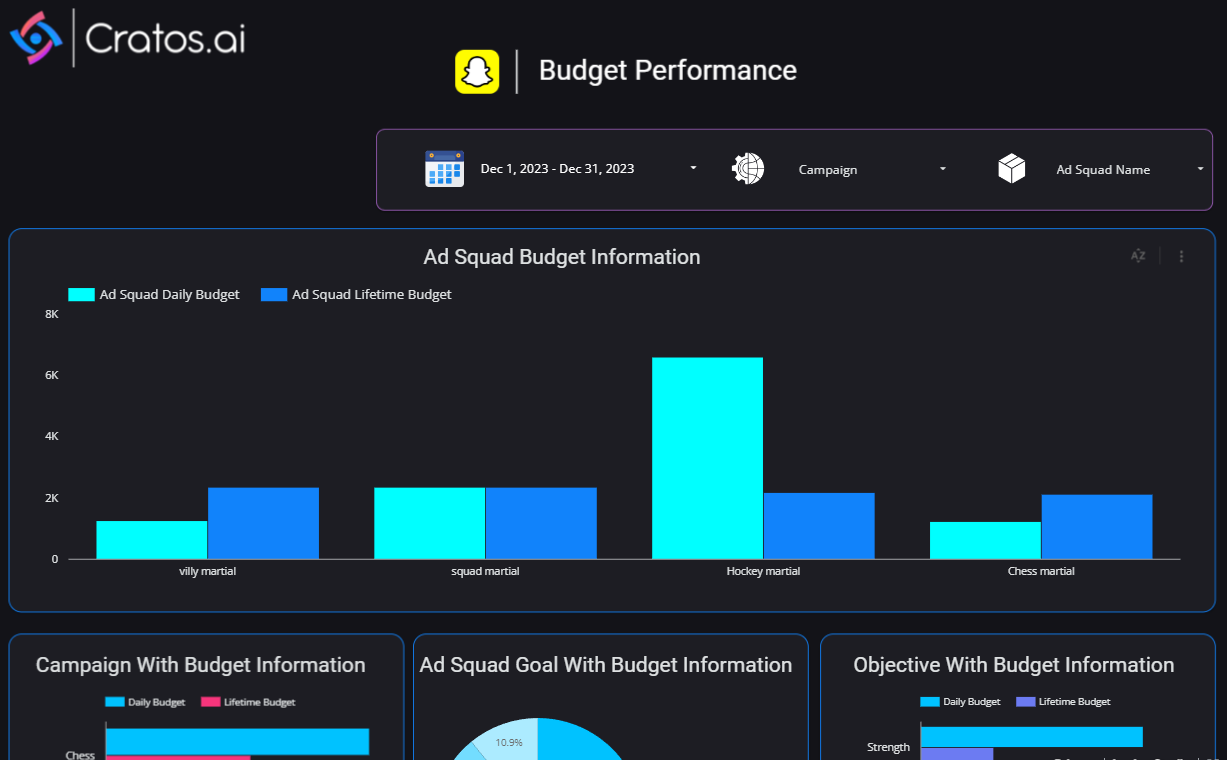This screenshot has width=1227, height=760.
Task: Open the A-Z sort option on the Ad Squad chart
Action: click(x=1138, y=256)
